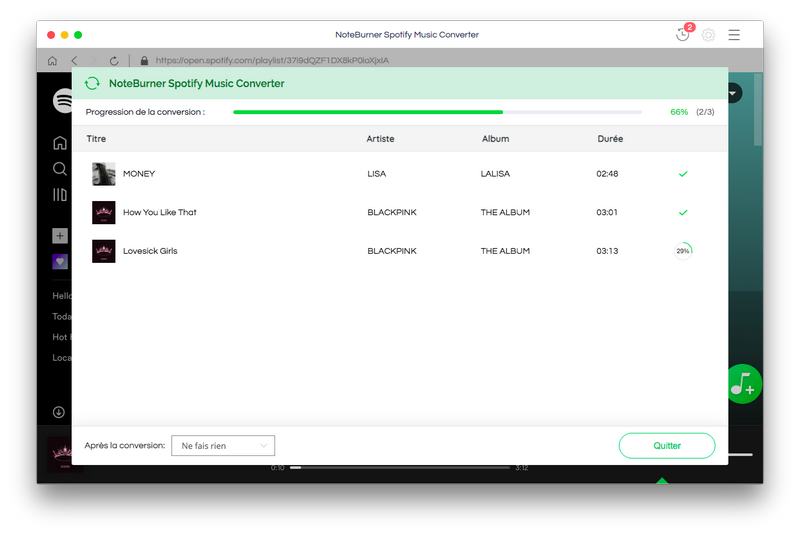This screenshot has width=800, height=536.
Task: Open Your Library sidebar icon
Action: click(x=60, y=195)
